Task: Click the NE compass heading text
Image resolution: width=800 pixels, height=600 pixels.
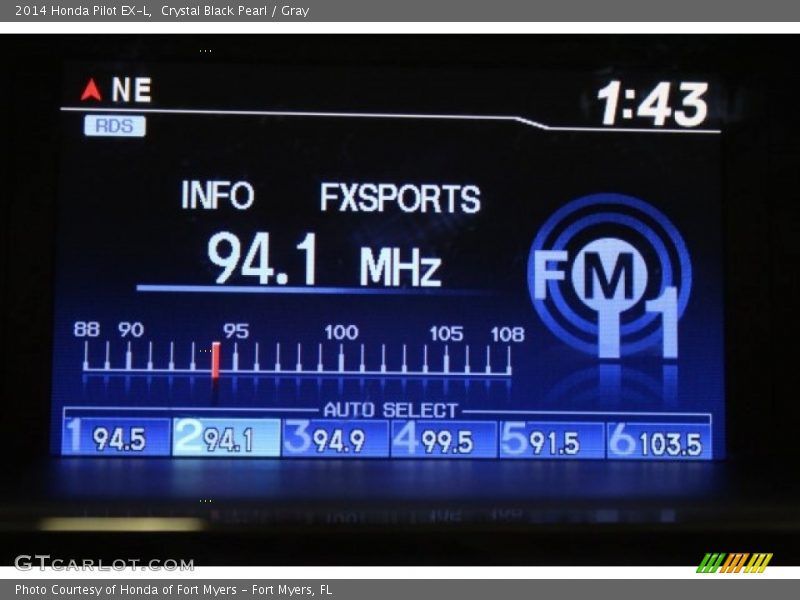Action: (x=132, y=90)
